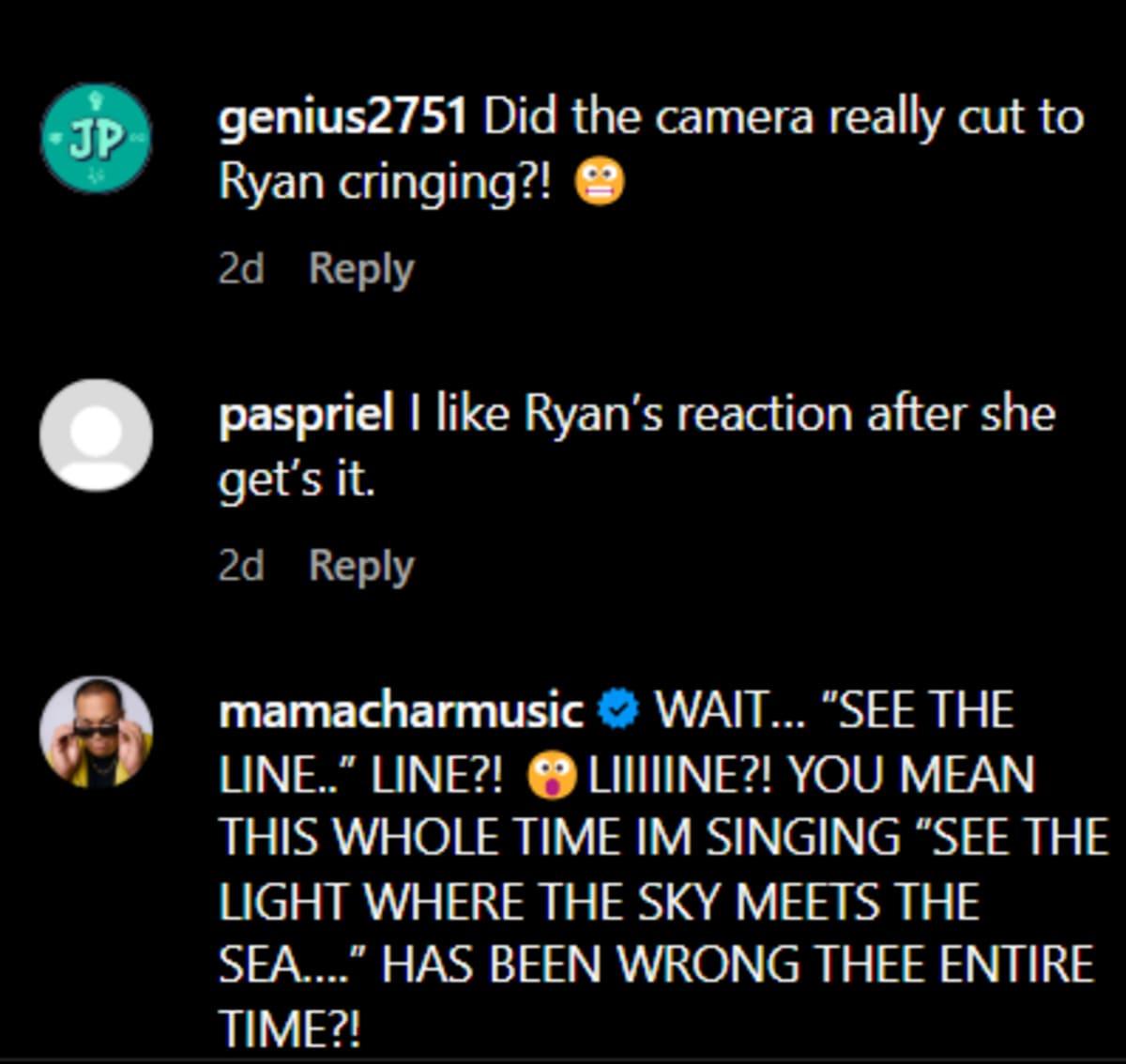The width and height of the screenshot is (1126, 1064).
Task: Click the blue verified badge beside mamacharmusic
Action: tap(618, 710)
